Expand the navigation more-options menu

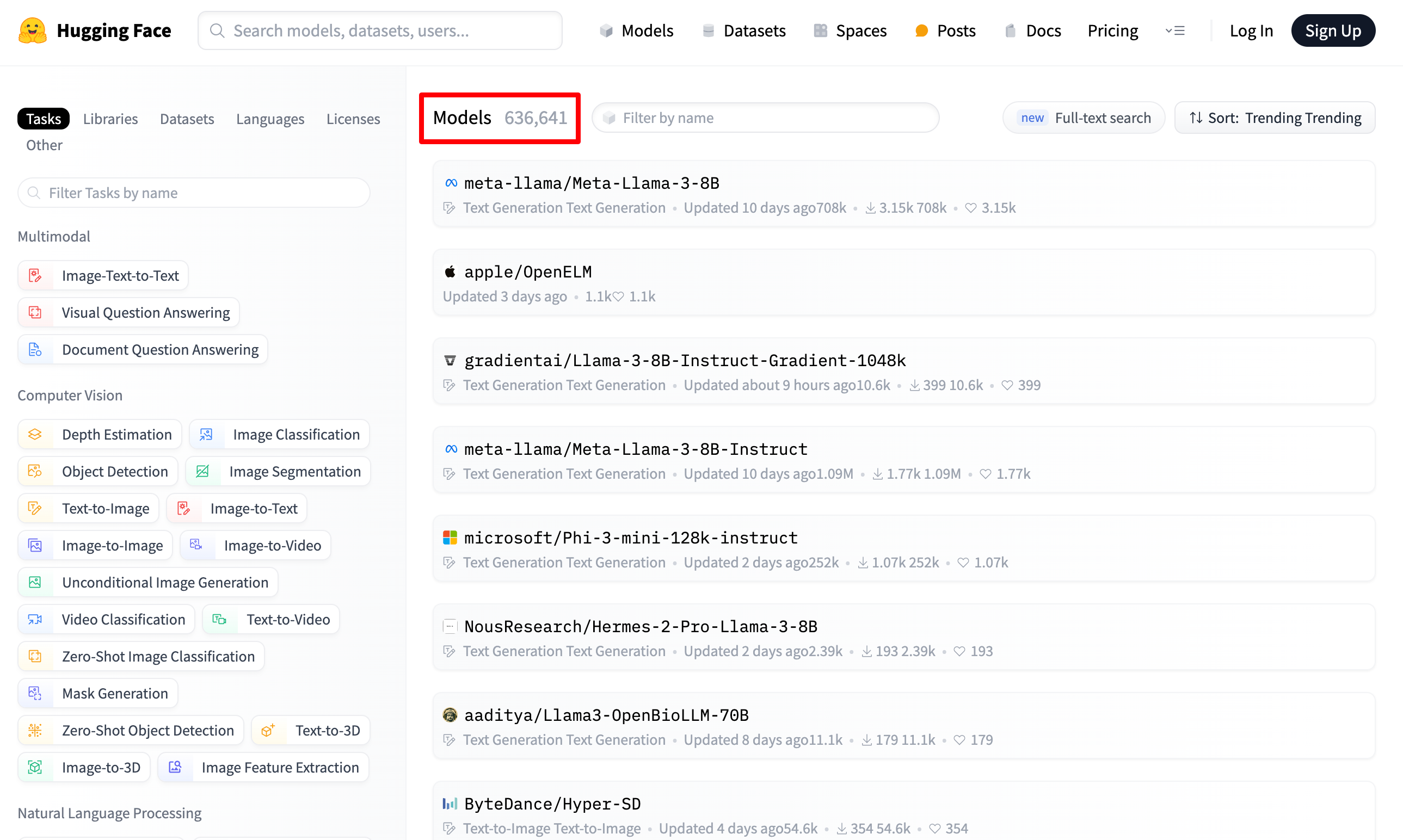pyautogui.click(x=1175, y=30)
